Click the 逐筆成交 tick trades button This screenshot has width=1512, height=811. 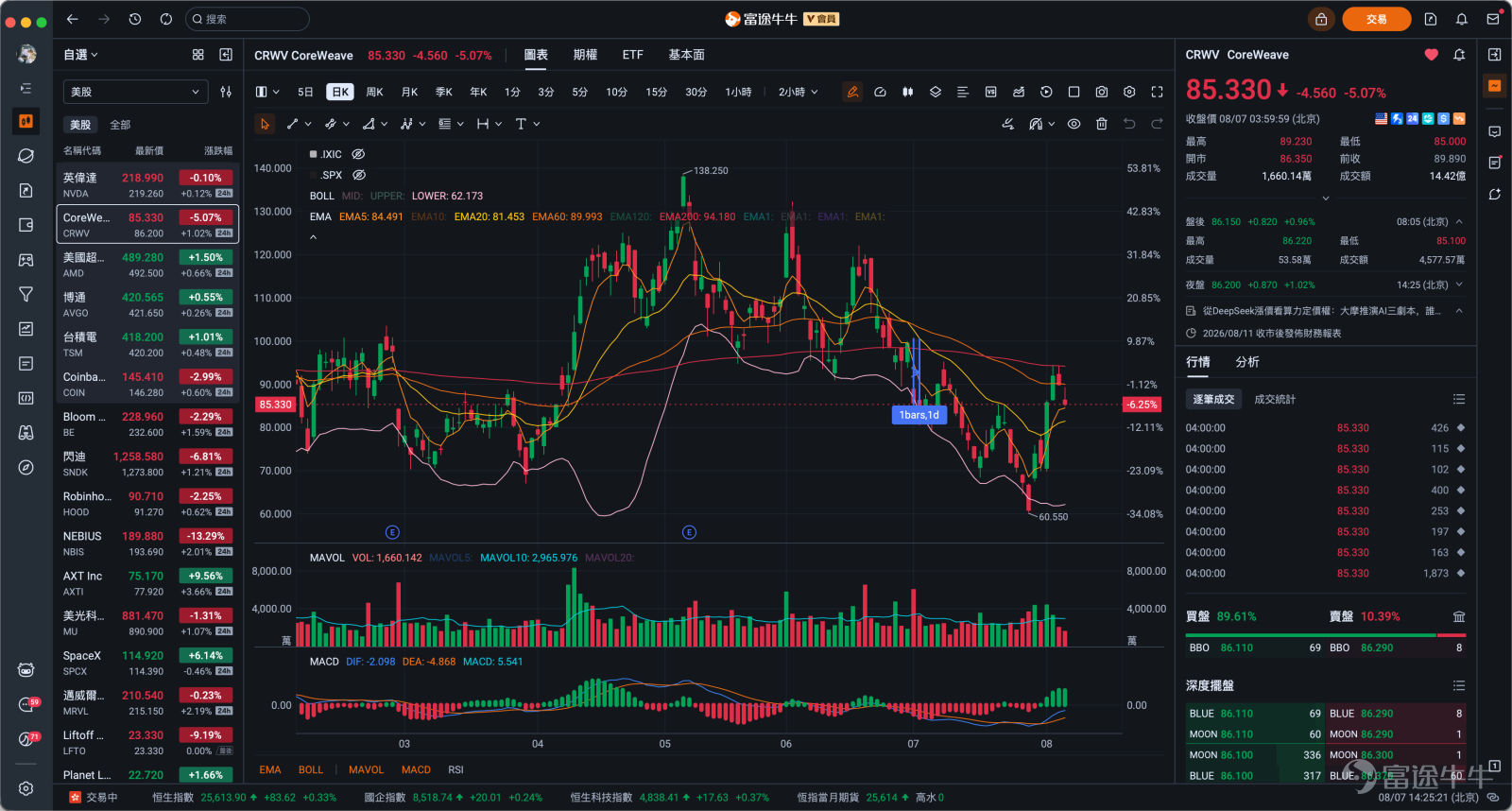[1213, 399]
